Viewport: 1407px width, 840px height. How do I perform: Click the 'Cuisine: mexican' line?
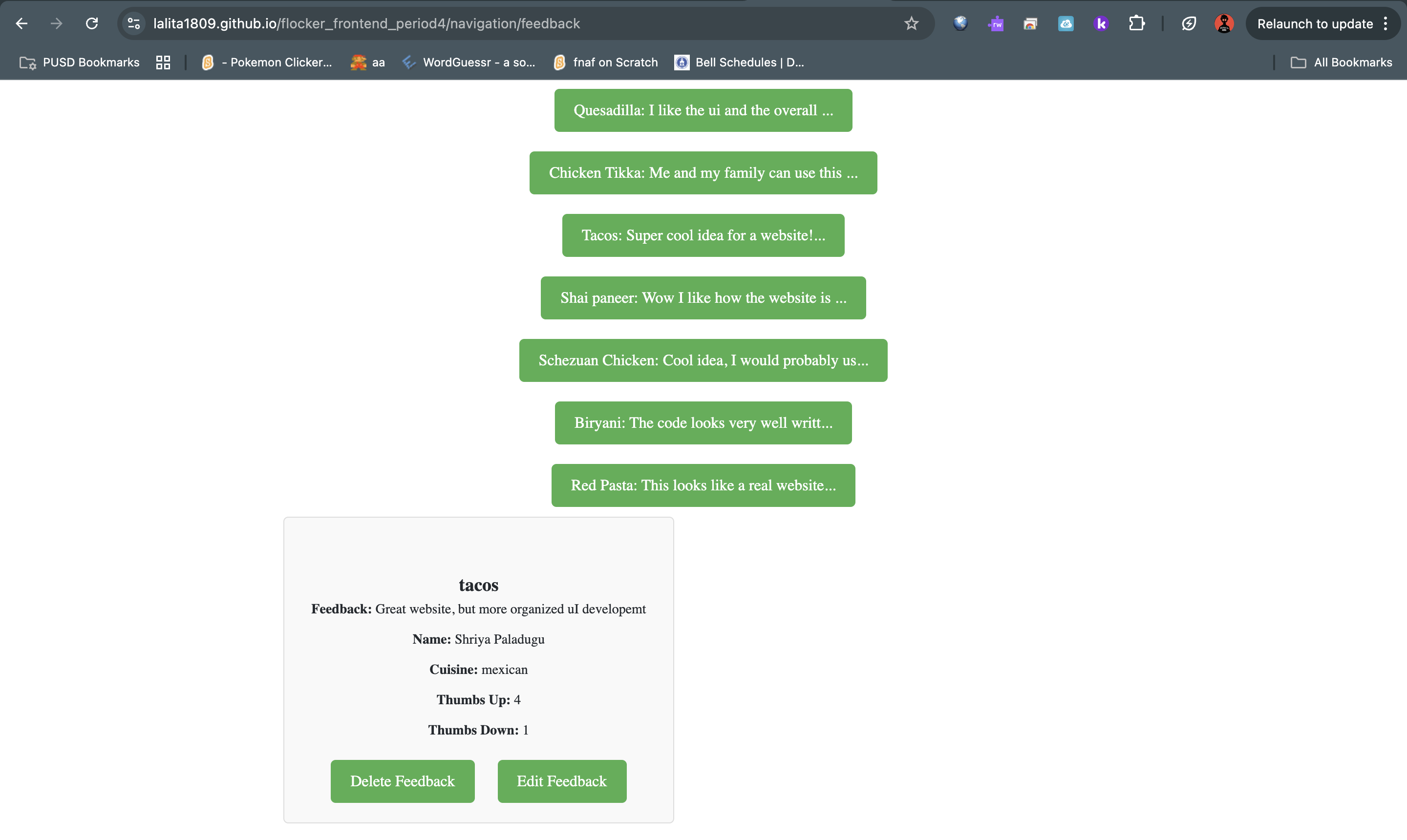tap(478, 670)
